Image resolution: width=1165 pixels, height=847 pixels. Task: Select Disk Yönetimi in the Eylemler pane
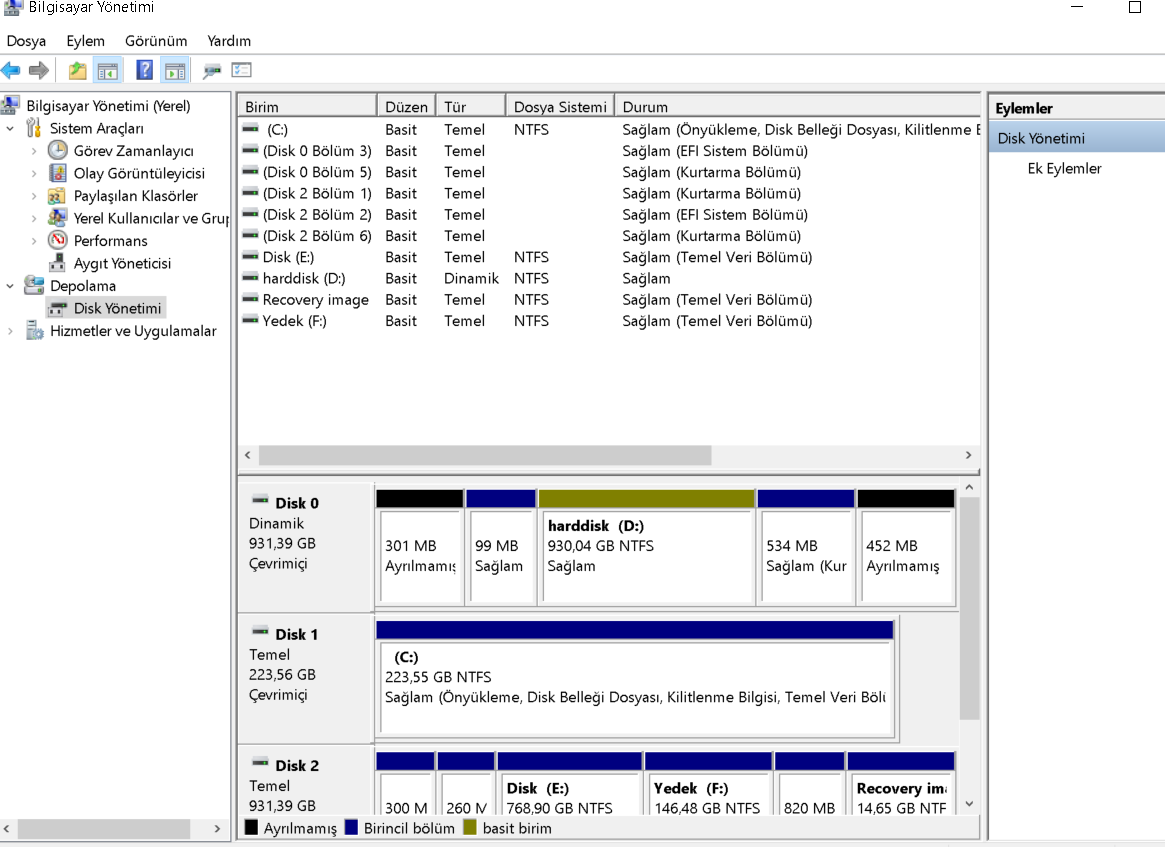(x=1076, y=138)
